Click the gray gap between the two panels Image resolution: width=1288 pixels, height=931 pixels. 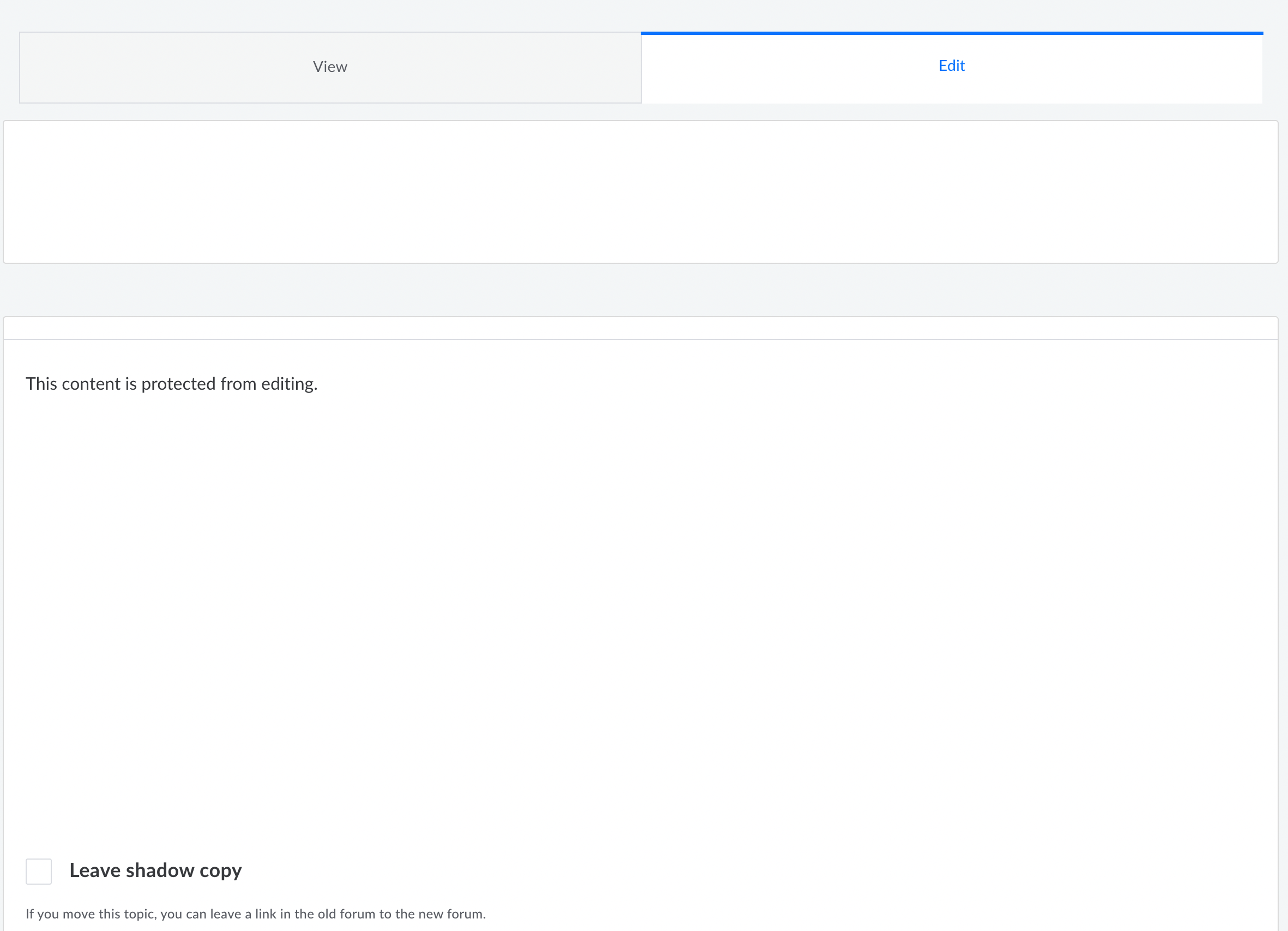pyautogui.click(x=641, y=289)
